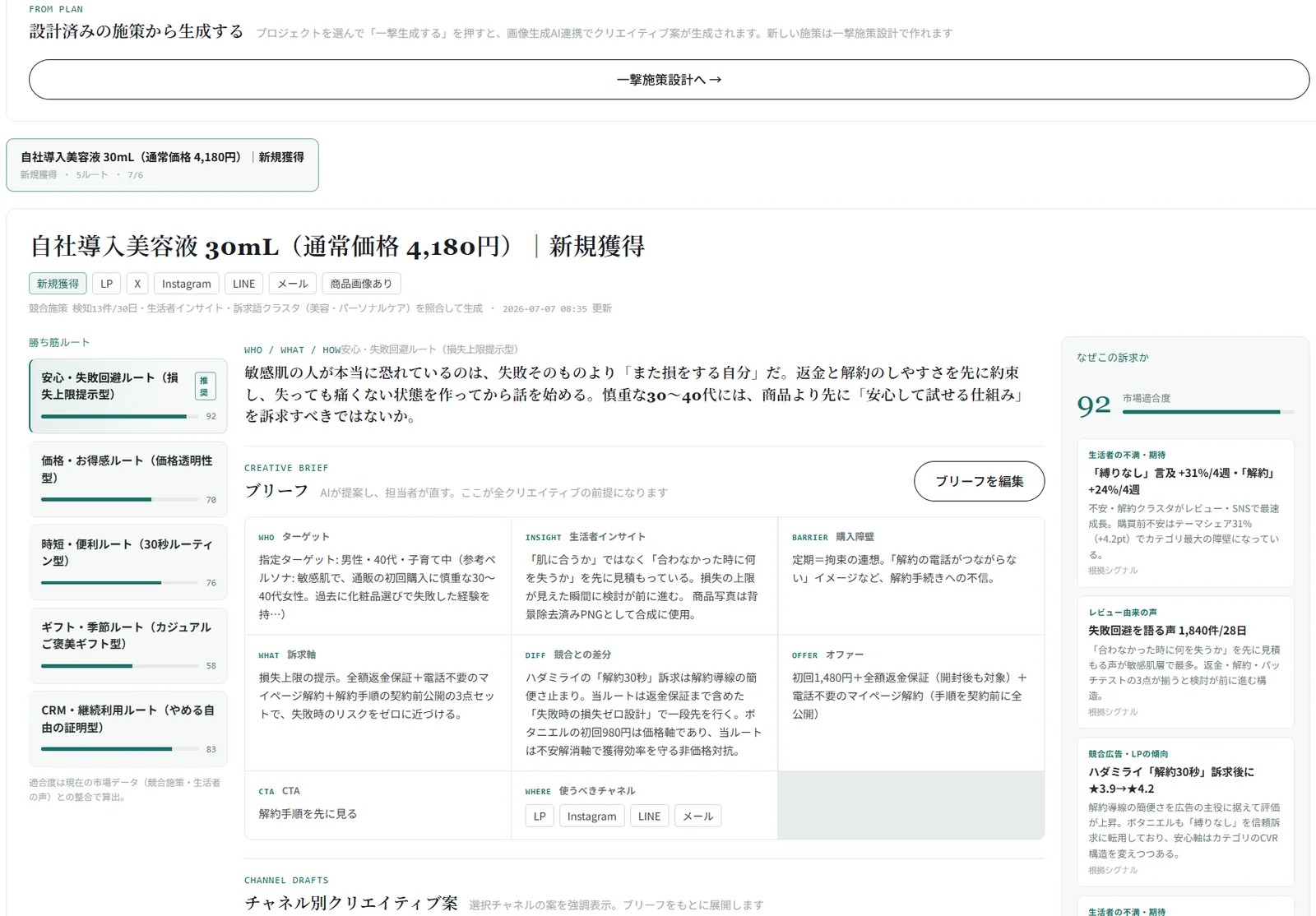
Task: Open the 「縛りなし」言及 +31%/4週 evidence card
Action: [1185, 512]
